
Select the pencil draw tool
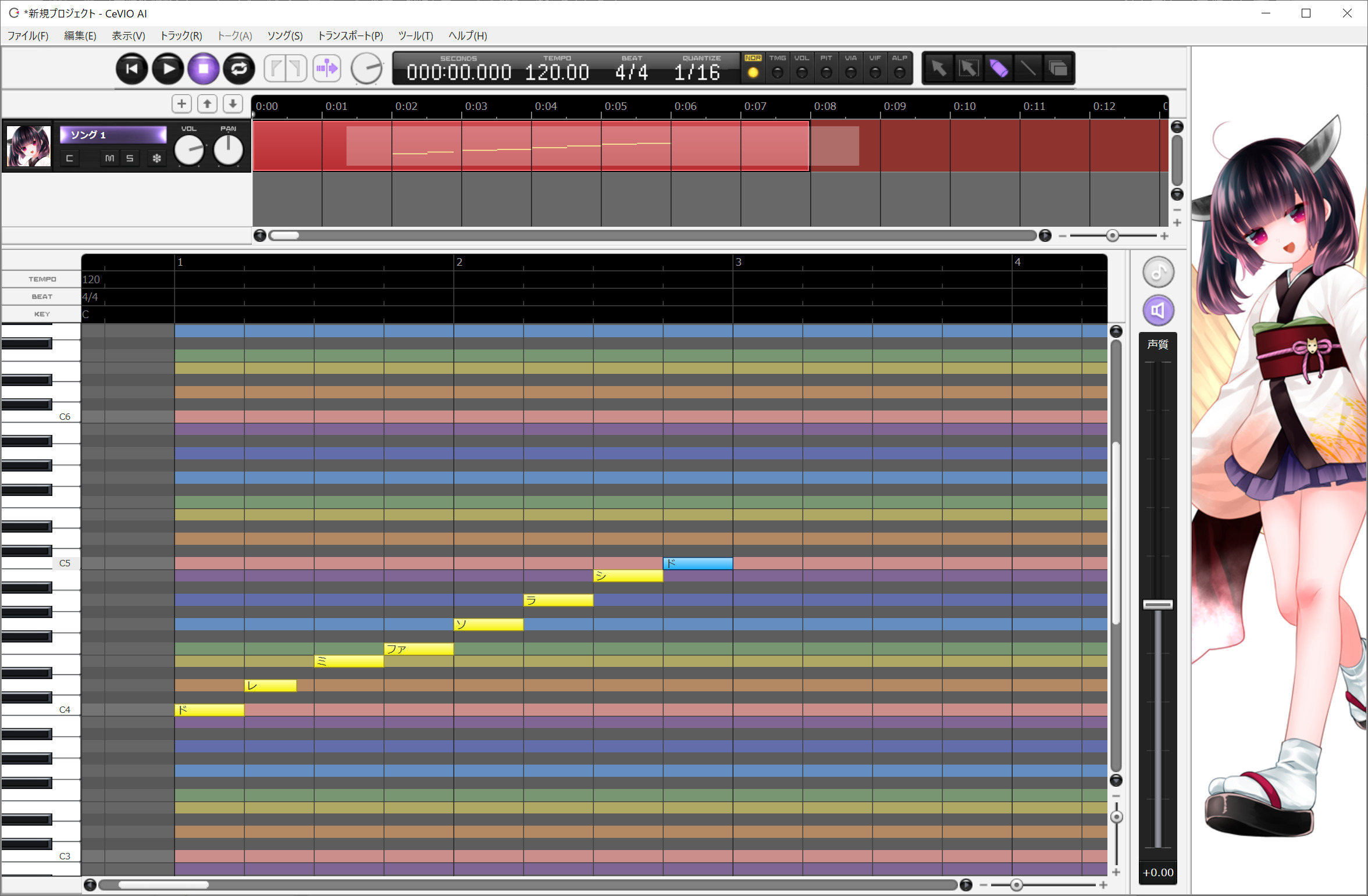pos(998,69)
